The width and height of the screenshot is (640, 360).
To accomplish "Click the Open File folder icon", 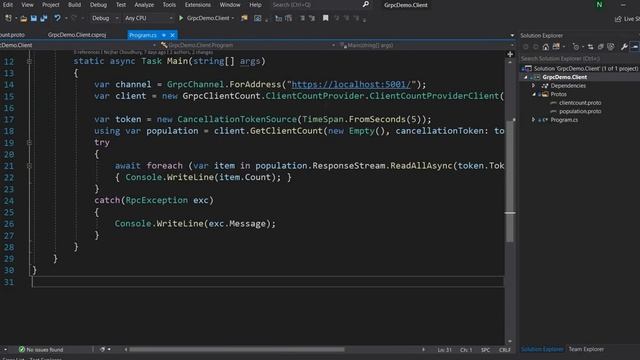I will [x=24, y=18].
